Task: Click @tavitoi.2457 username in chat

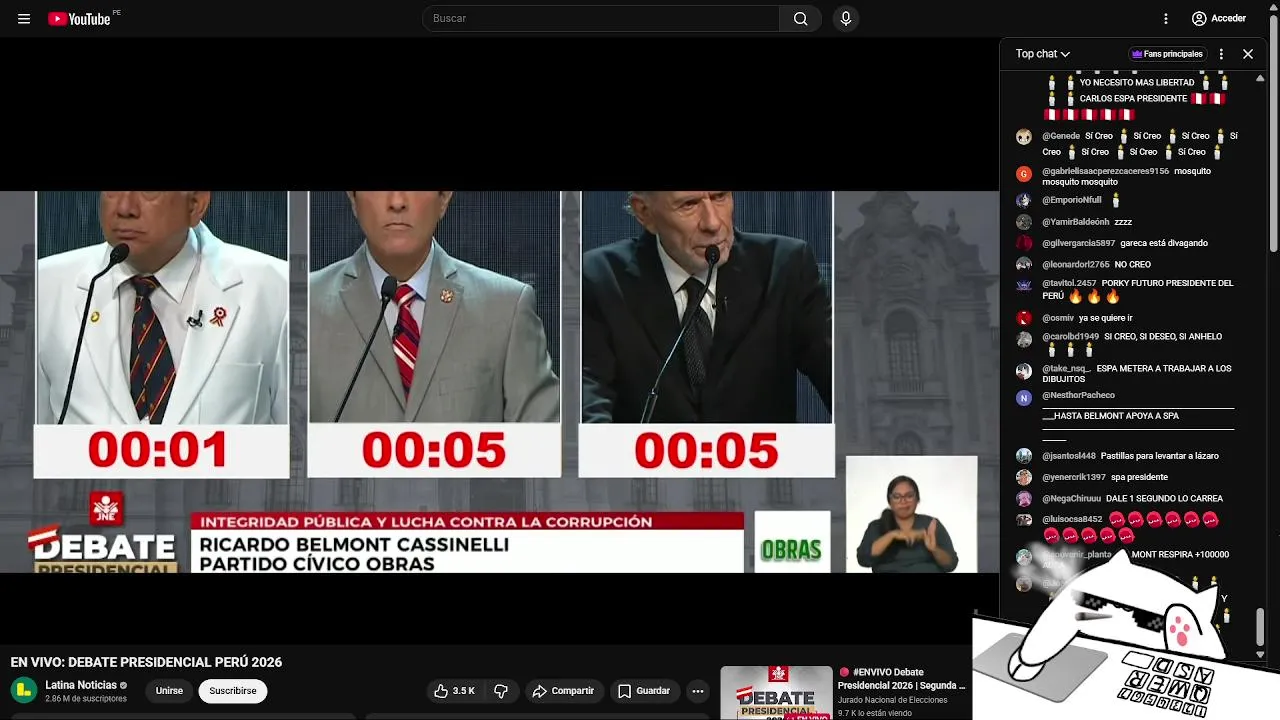Action: tap(1069, 283)
